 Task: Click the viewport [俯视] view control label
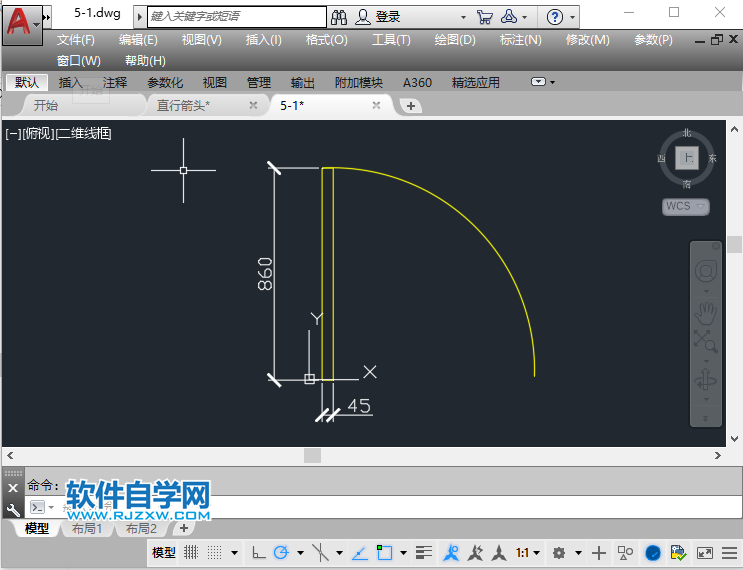click(38, 134)
